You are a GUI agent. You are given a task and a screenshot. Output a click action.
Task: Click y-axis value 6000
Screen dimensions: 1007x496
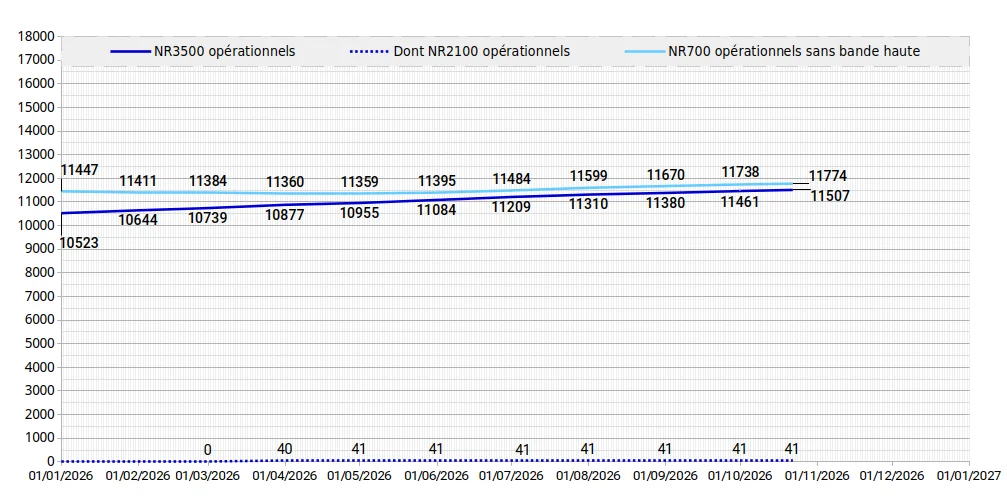click(42, 320)
